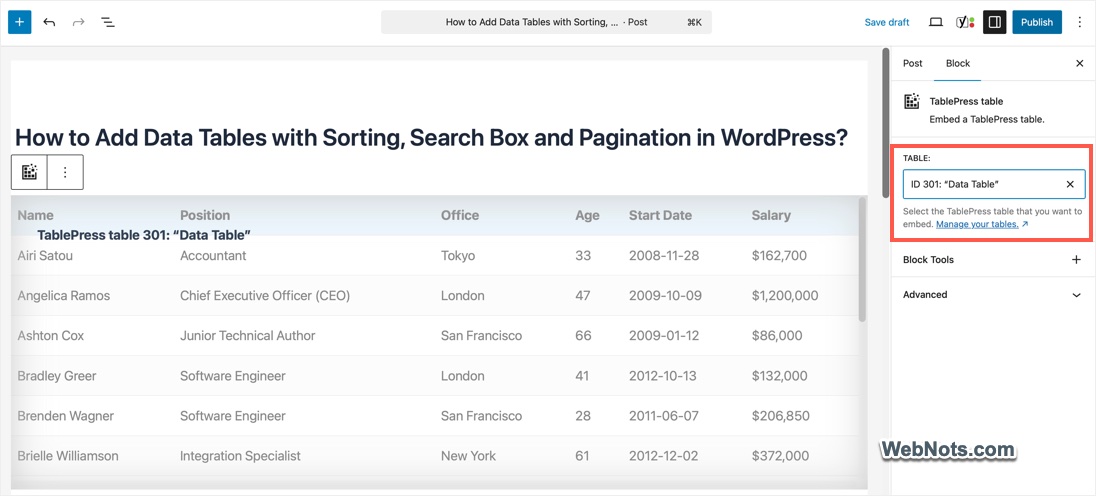Click the $162,700 salary cell
The image size is (1096, 496).
pyautogui.click(x=779, y=256)
